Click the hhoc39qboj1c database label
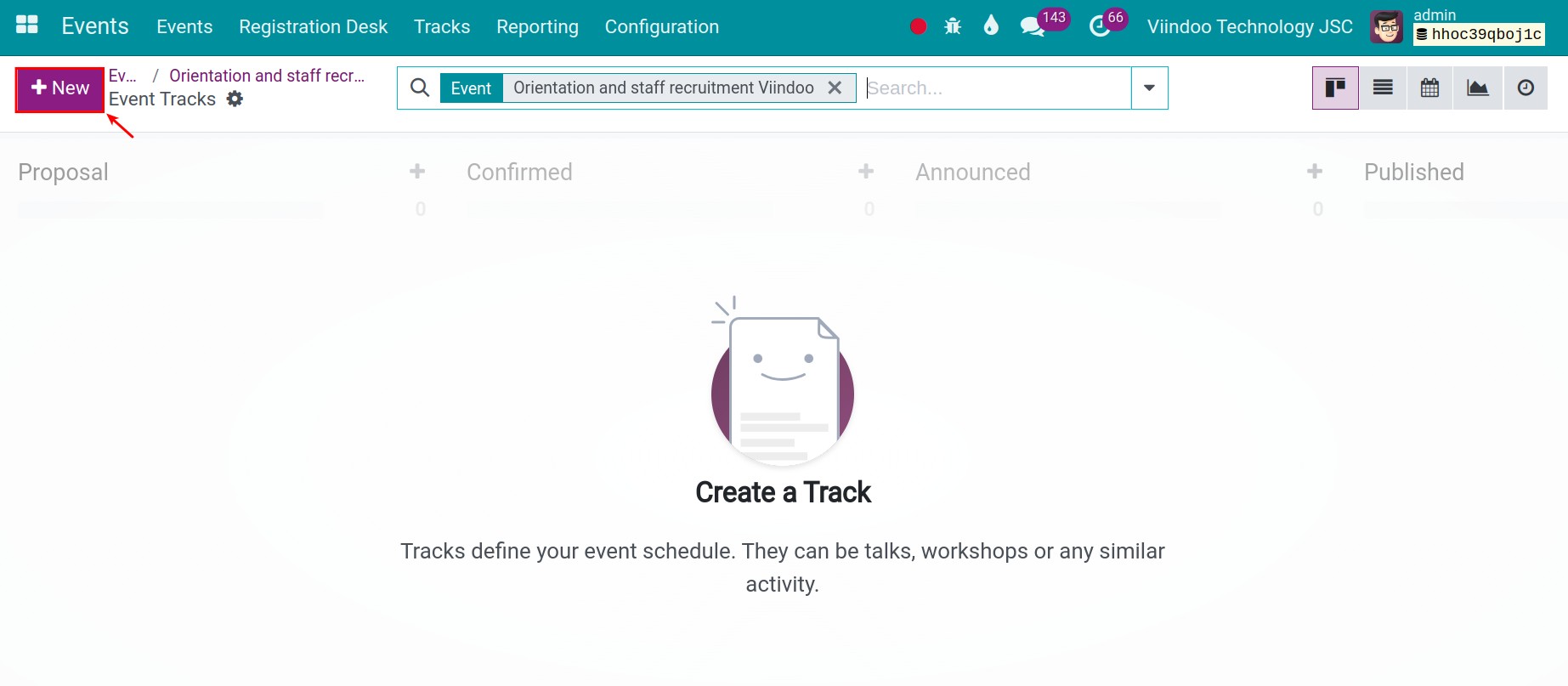1568x686 pixels. tap(1479, 34)
